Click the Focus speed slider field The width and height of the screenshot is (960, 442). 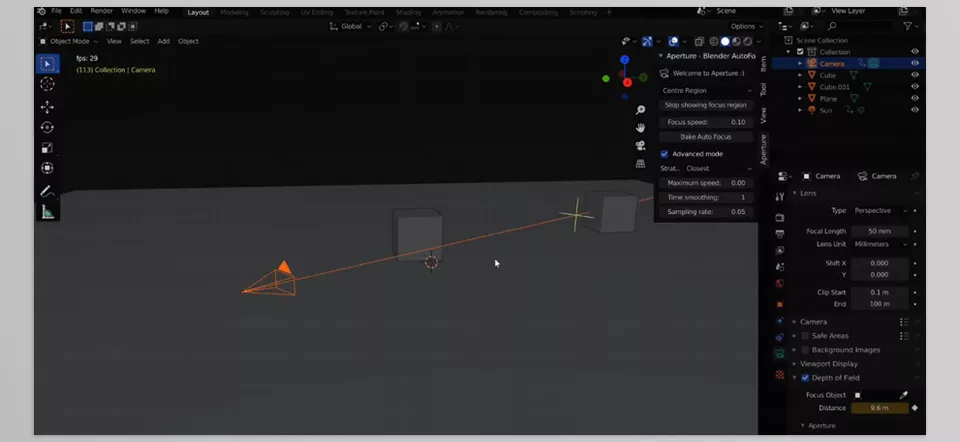(x=706, y=122)
